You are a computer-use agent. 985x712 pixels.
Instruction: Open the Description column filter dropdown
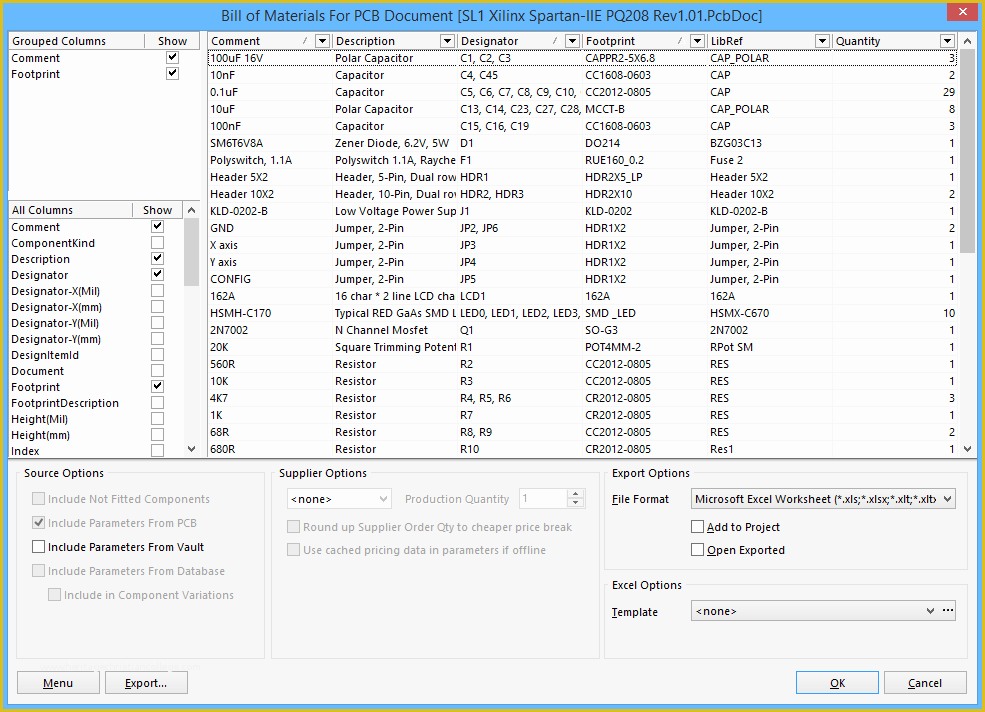[x=447, y=41]
